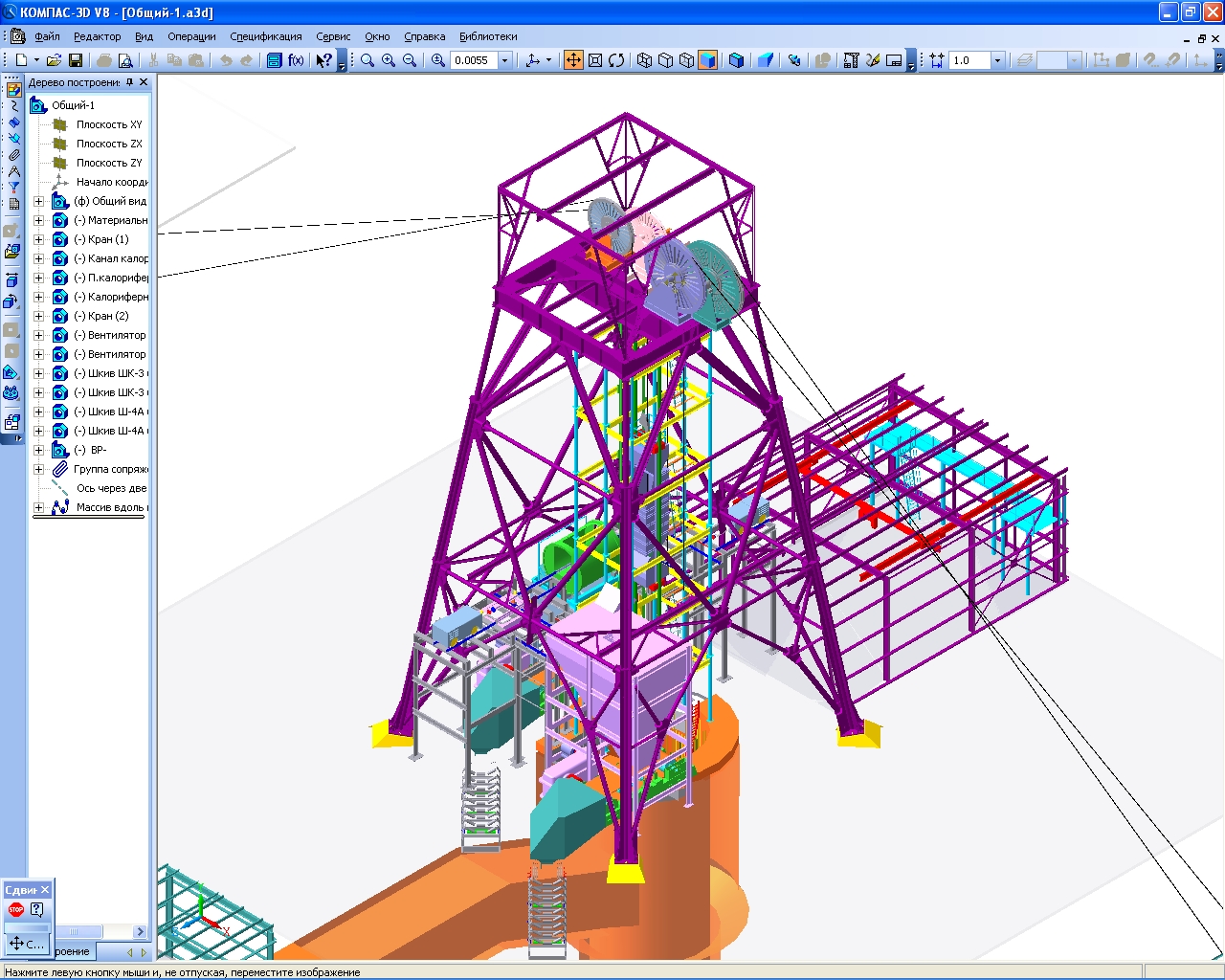
Task: Click the Measure filter funnel icon in left sidebar
Action: (x=13, y=188)
